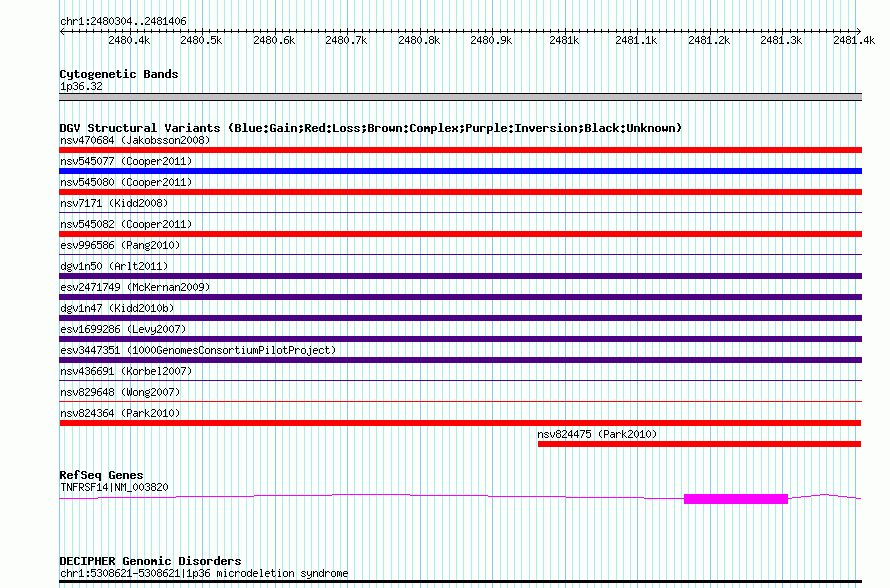Click nsv824475 (Park2010) label
The height and width of the screenshot is (588, 890).
click(597, 434)
